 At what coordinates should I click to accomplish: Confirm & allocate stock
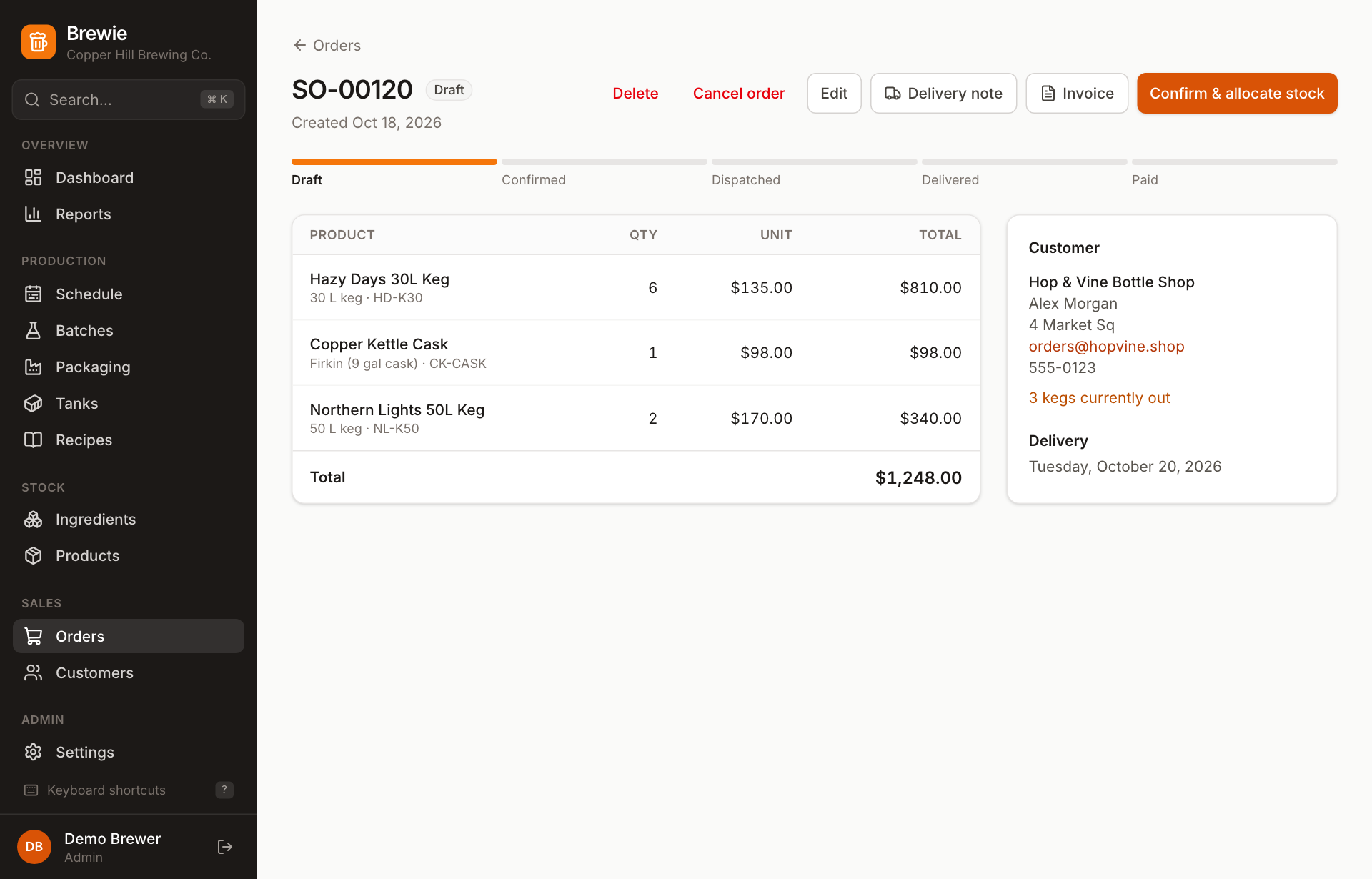pyautogui.click(x=1237, y=93)
